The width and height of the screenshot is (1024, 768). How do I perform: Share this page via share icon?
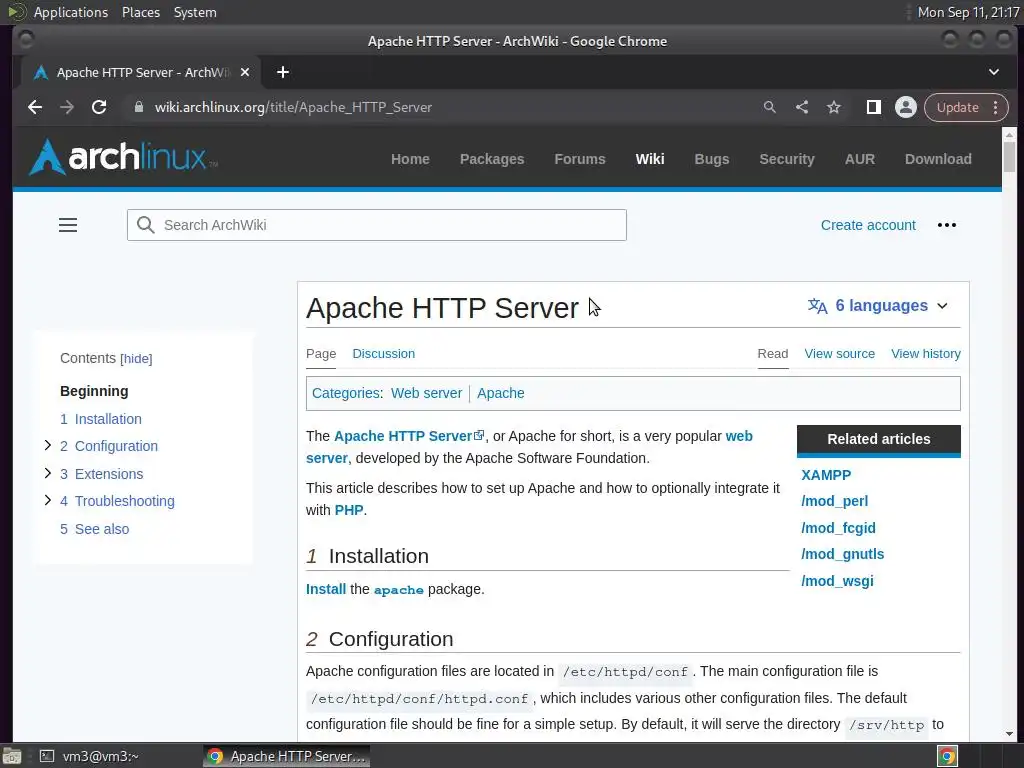click(x=802, y=107)
